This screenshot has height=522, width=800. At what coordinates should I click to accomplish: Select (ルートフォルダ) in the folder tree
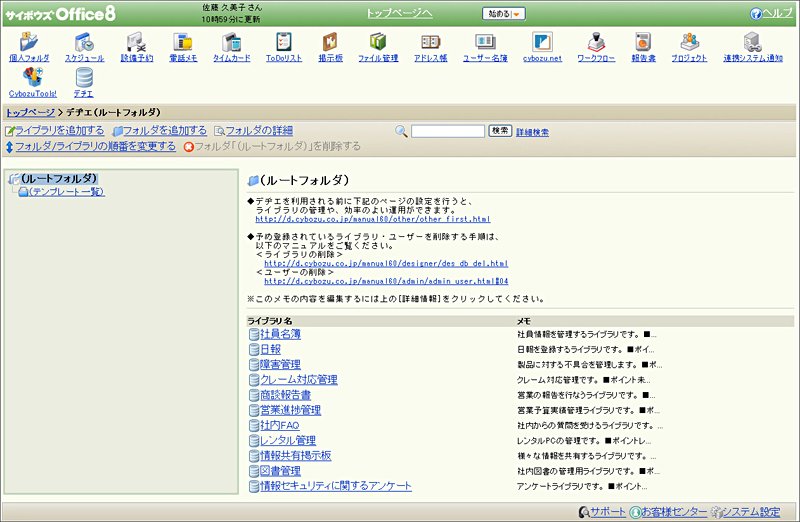point(59,179)
